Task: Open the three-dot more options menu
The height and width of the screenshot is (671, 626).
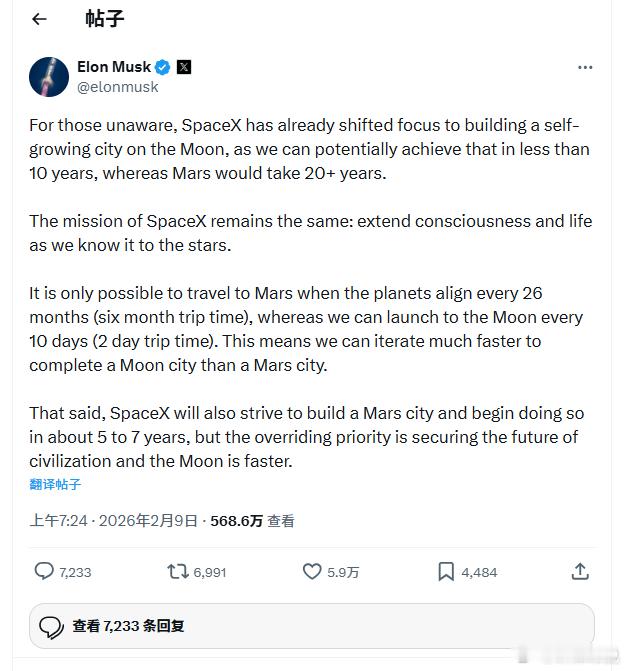Action: click(585, 68)
